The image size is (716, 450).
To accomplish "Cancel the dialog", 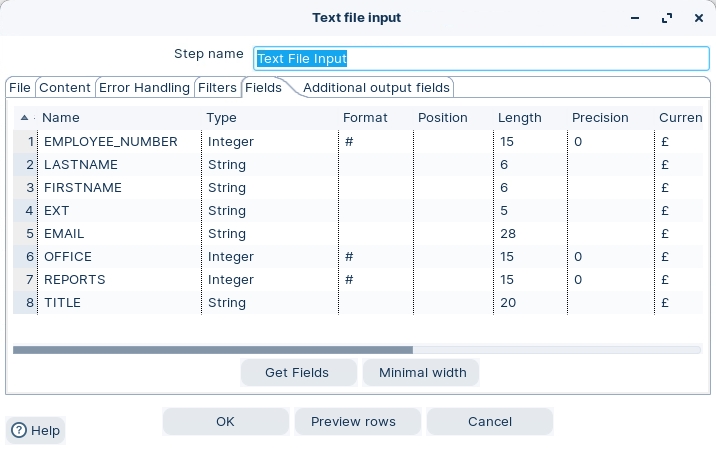I will click(x=490, y=421).
